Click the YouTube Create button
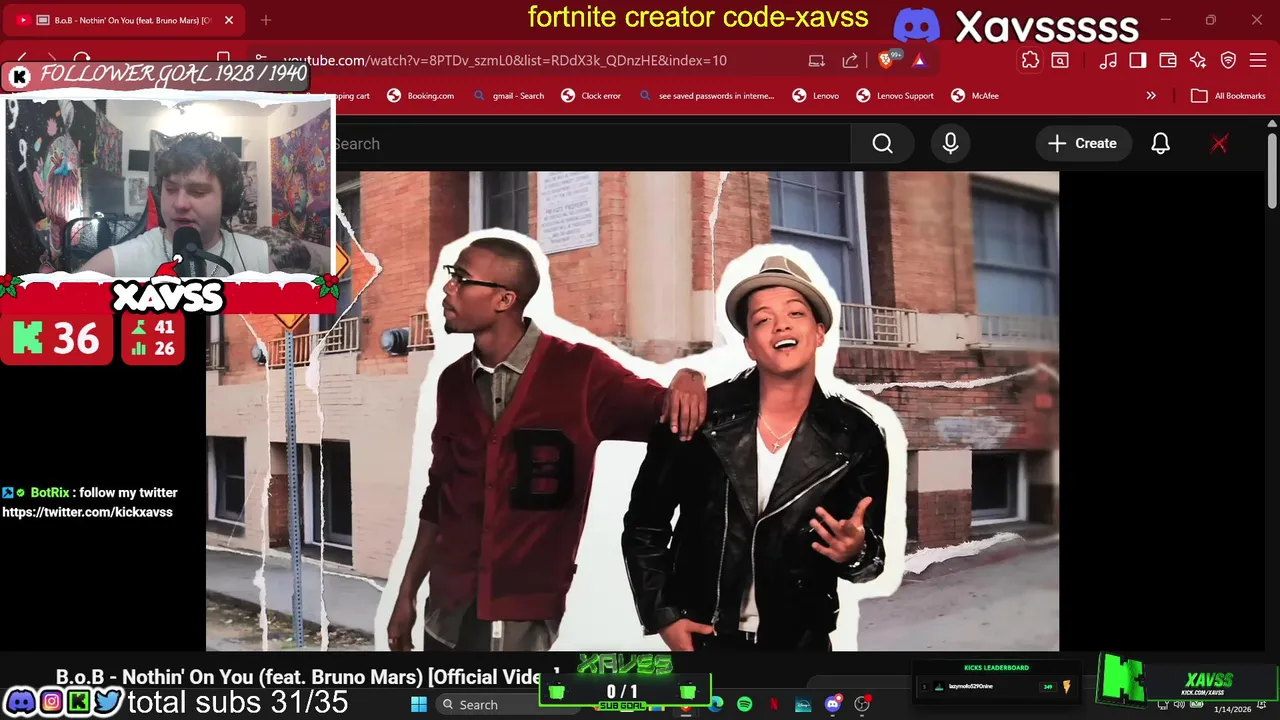Viewport: 1280px width, 720px height. [x=1082, y=144]
